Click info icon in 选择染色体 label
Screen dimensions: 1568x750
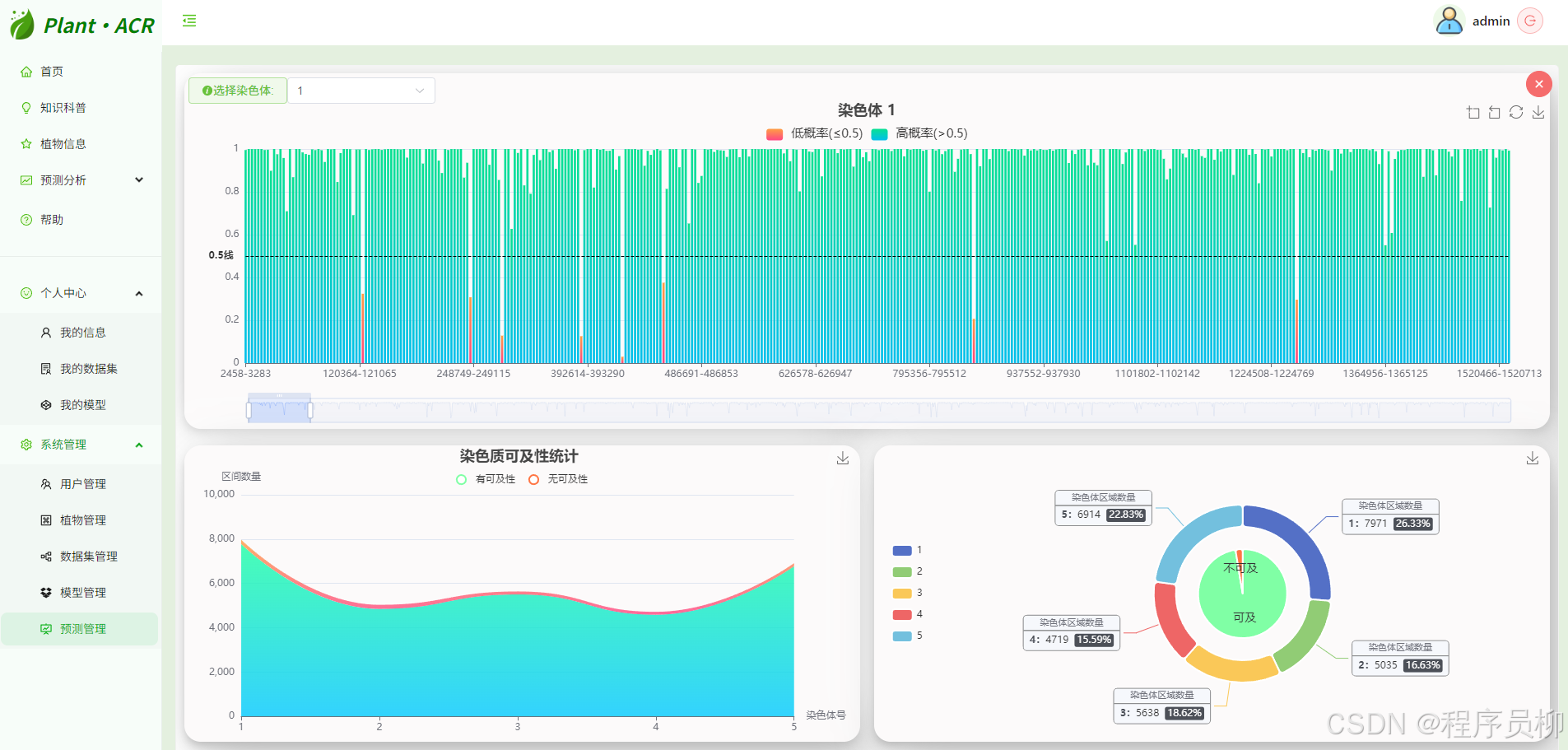207,91
